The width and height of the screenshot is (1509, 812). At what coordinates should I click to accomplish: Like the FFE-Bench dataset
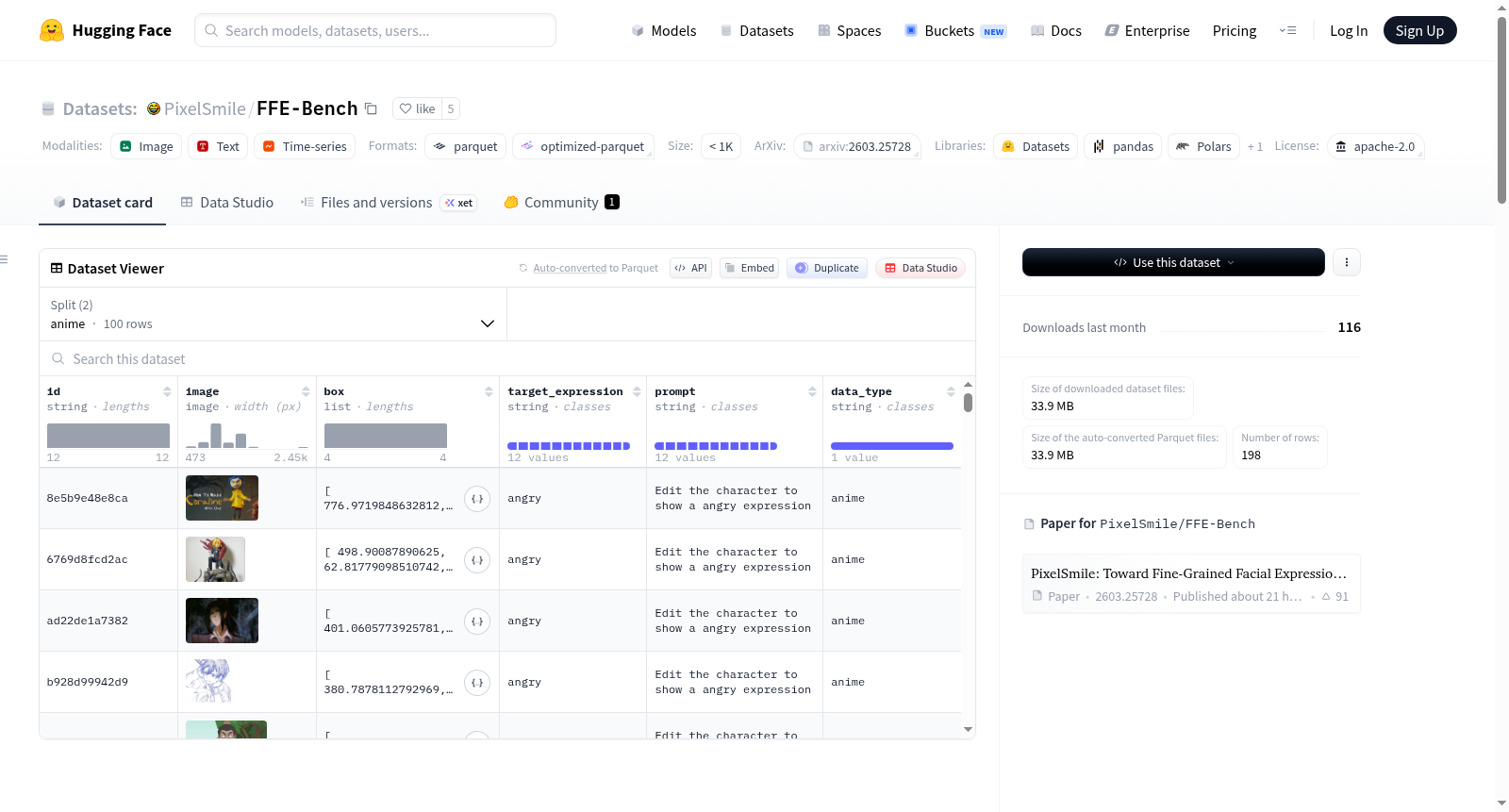click(x=417, y=108)
